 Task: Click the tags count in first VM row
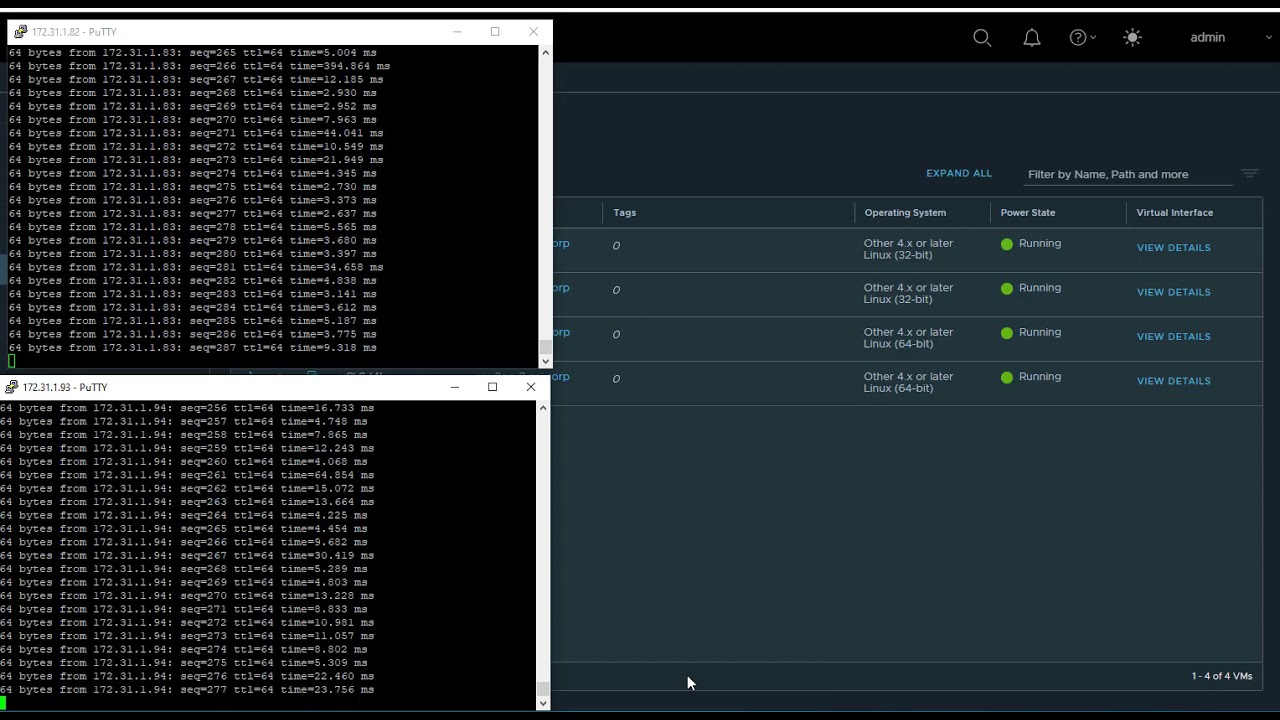[x=616, y=246]
